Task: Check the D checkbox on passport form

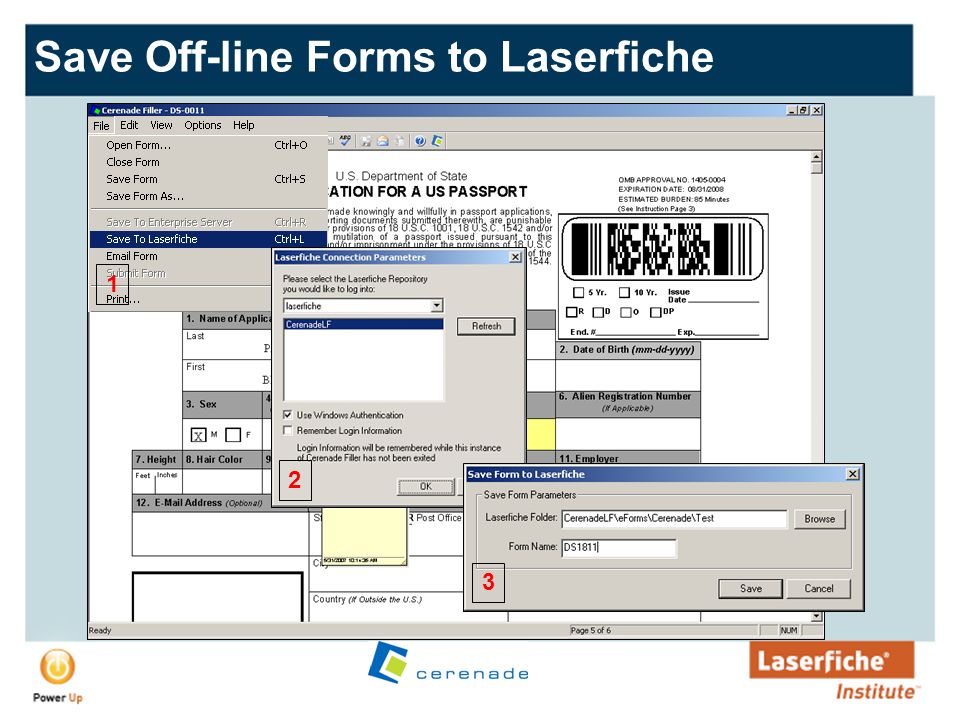Action: [x=598, y=312]
